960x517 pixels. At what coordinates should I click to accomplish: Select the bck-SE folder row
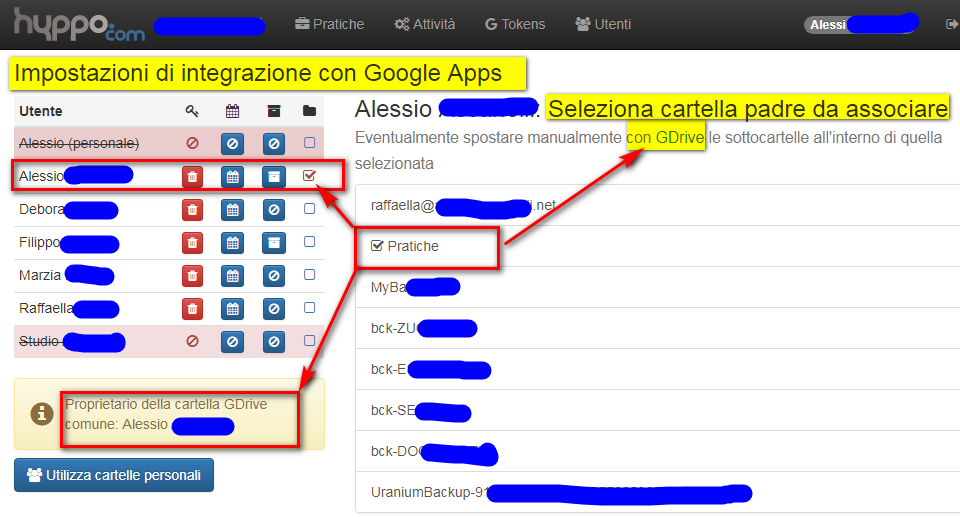[x=658, y=410]
